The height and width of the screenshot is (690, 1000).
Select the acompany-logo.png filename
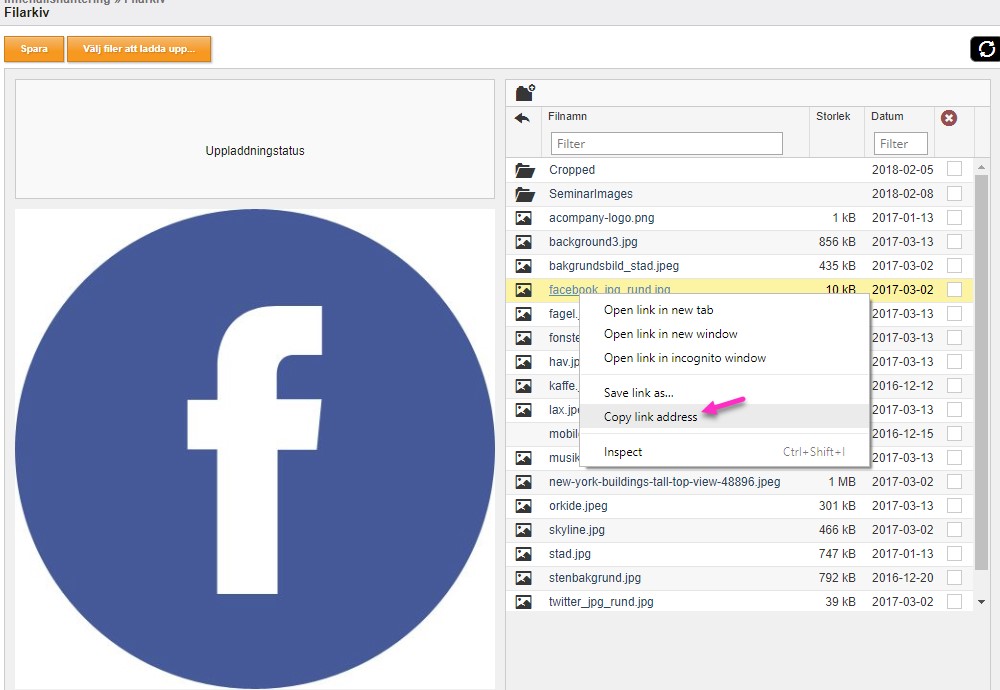coord(601,218)
